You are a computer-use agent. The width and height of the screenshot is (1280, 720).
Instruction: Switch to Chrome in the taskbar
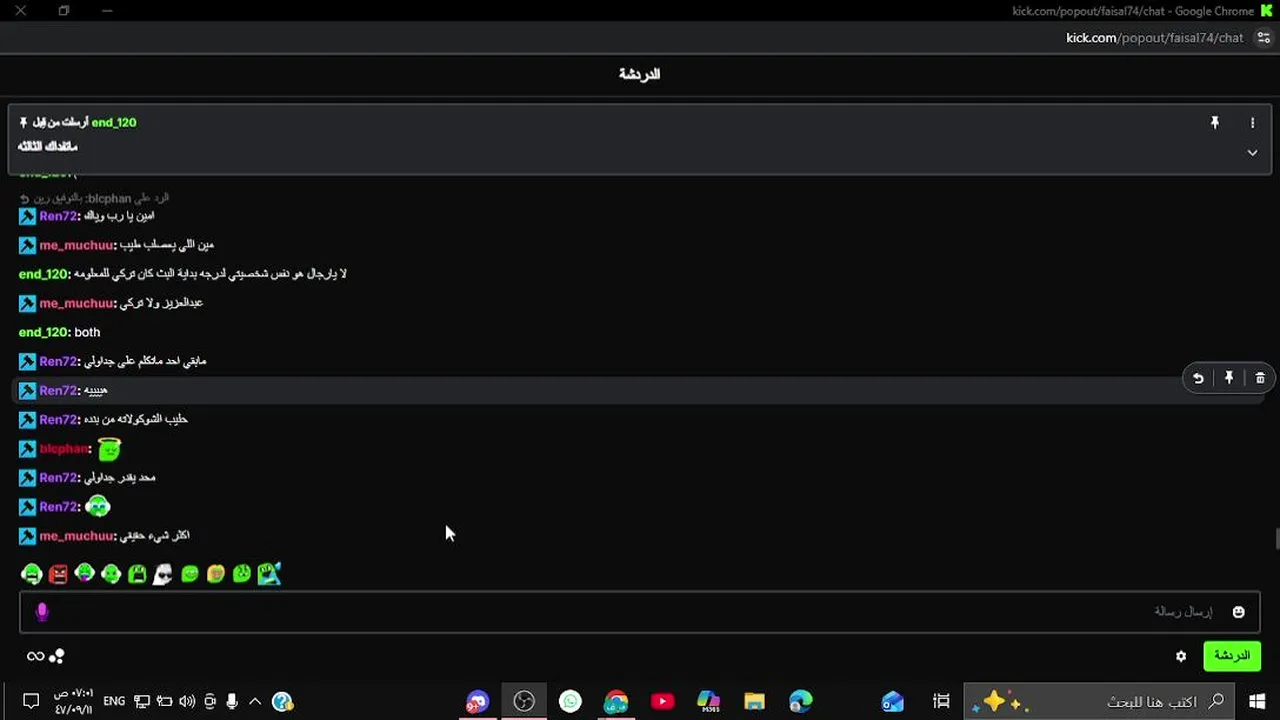[x=616, y=701]
